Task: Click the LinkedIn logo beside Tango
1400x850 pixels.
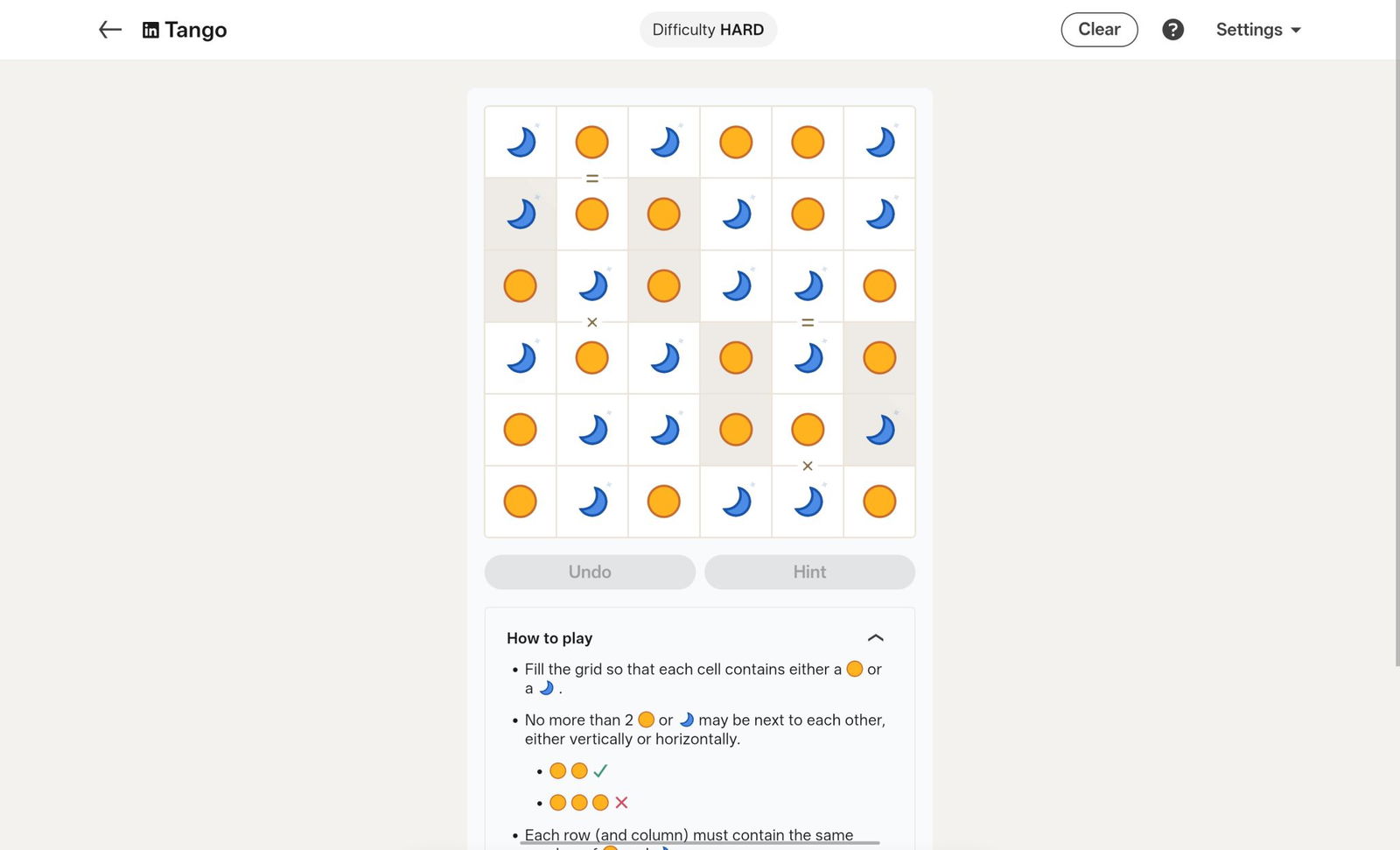Action: coord(150,31)
